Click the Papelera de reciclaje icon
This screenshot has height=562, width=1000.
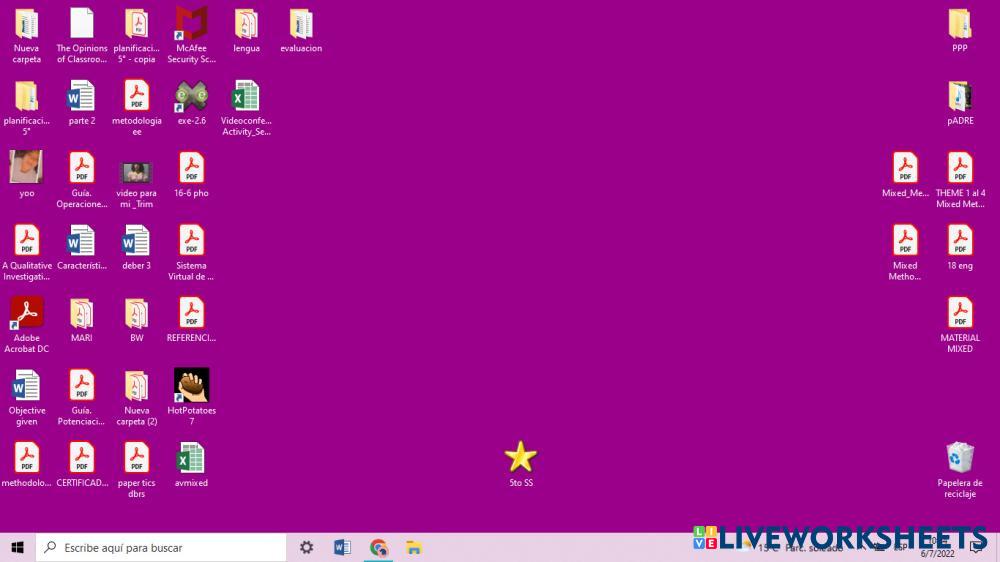tap(959, 459)
